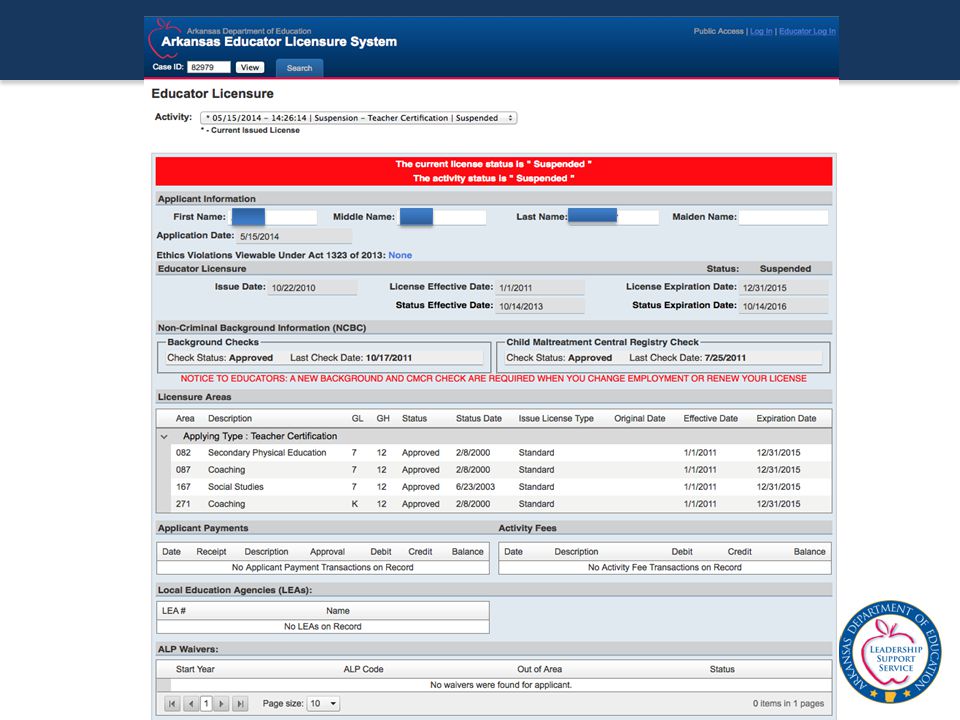Screen dimensions: 960x720
Task: Click the Issue License Type column header
Action: [556, 418]
